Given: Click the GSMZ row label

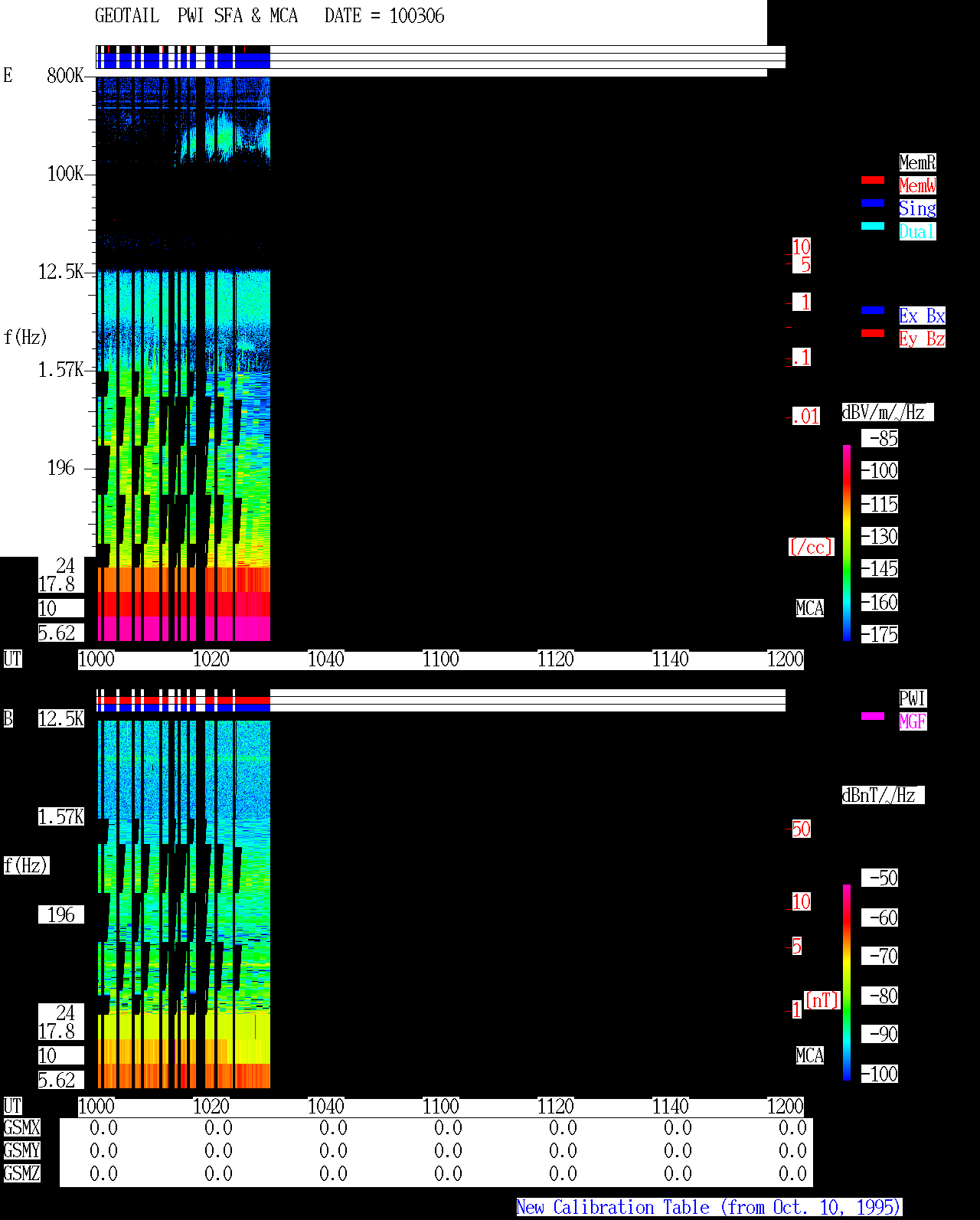Looking at the screenshot, I should click(x=21, y=1173).
